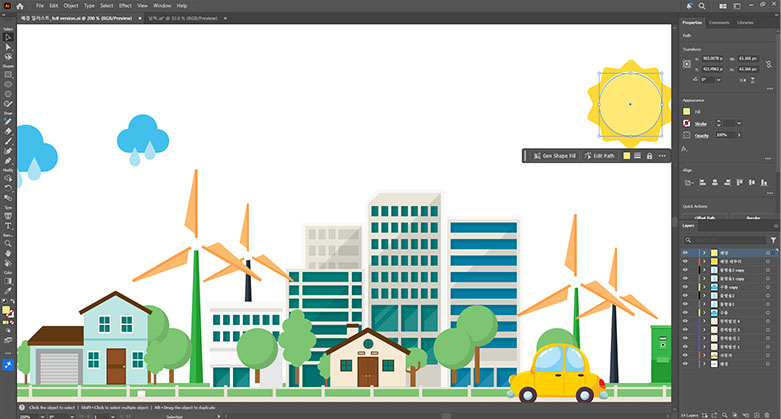
Task: Select the Ellipse tool
Action: [8, 84]
